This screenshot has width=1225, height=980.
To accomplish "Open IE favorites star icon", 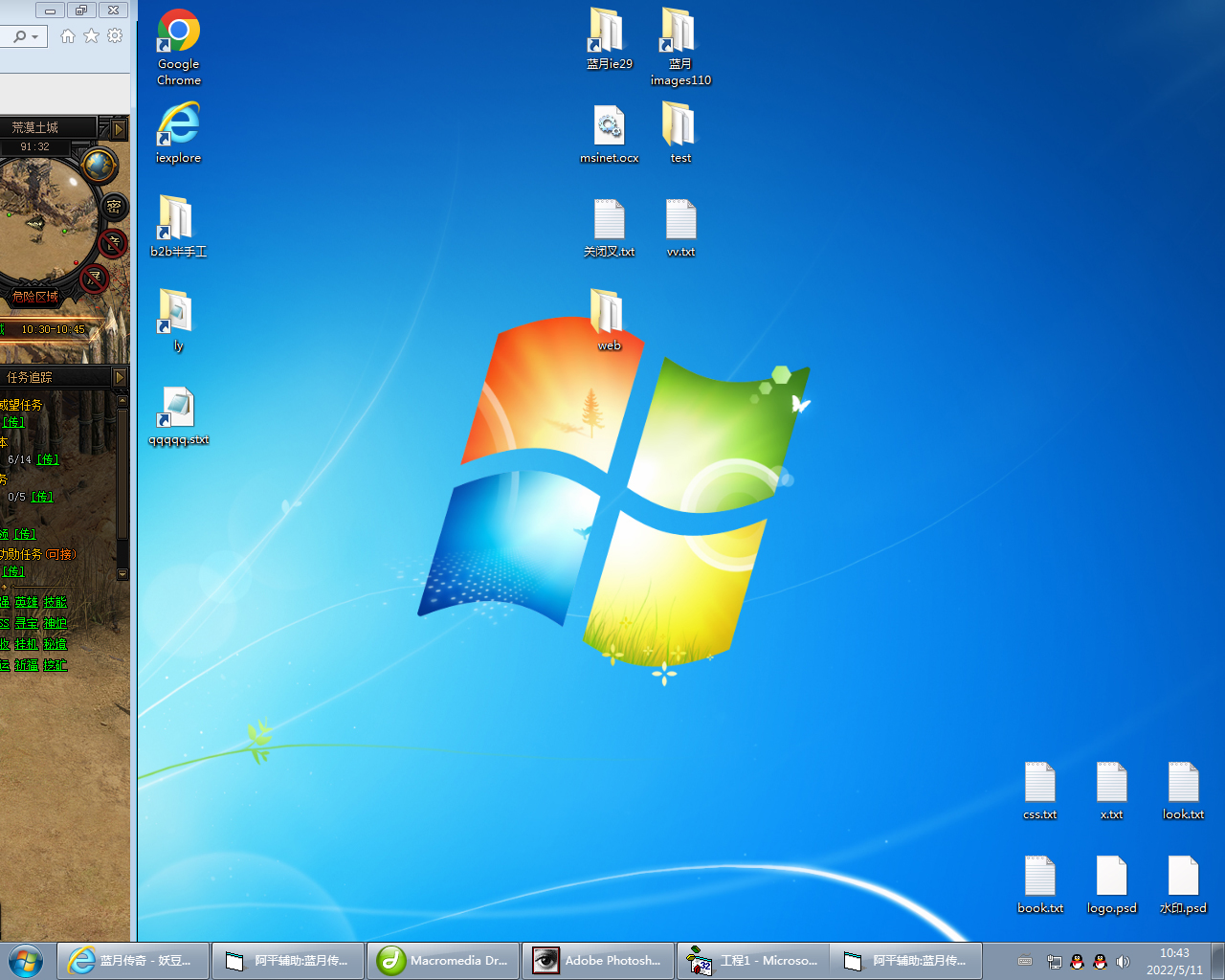I will [x=91, y=36].
